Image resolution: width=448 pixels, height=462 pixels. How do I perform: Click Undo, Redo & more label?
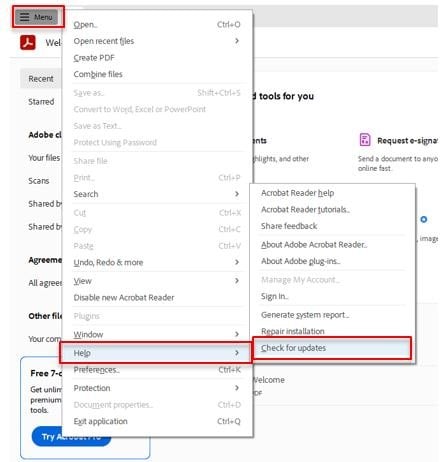[x=108, y=262]
